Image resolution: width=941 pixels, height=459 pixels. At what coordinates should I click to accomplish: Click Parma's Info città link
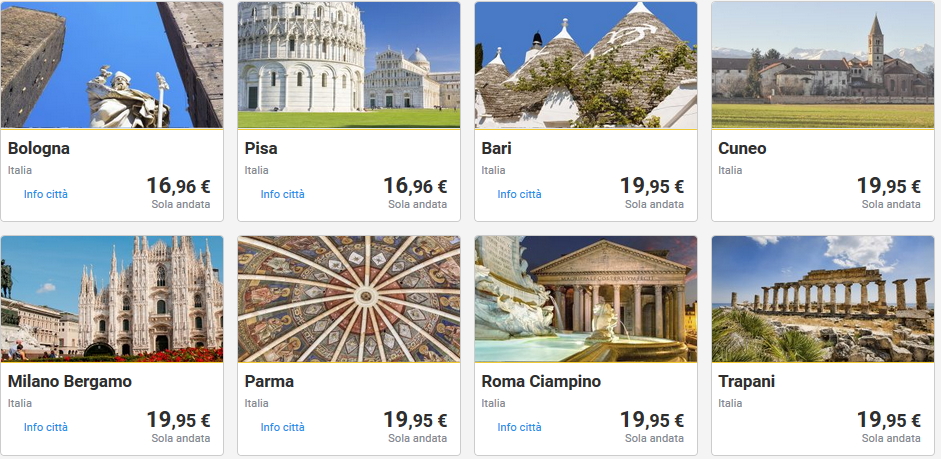pos(283,427)
